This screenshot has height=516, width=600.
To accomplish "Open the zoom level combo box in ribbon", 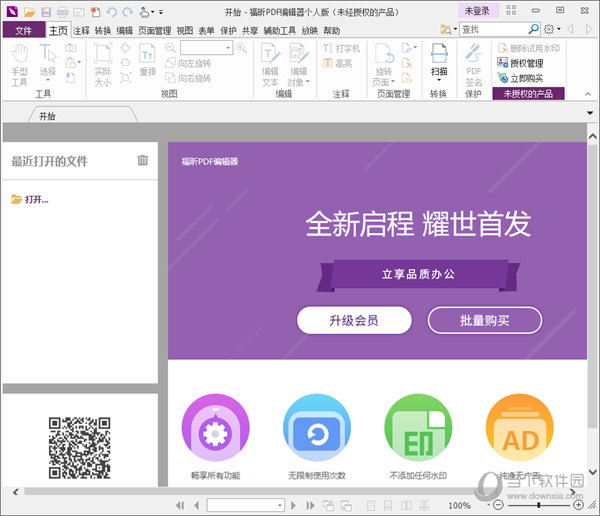I will point(207,48).
